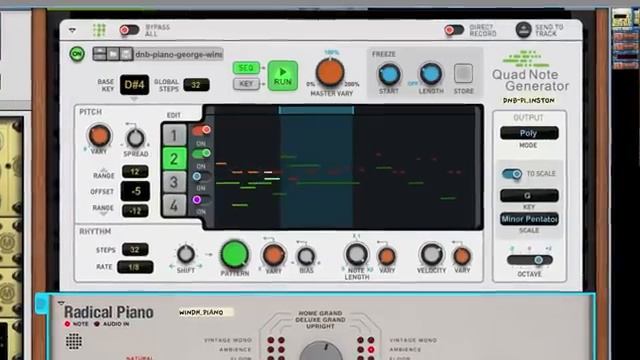The width and height of the screenshot is (640, 360).
Task: Click the Pitch Spread knob
Action: point(135,139)
